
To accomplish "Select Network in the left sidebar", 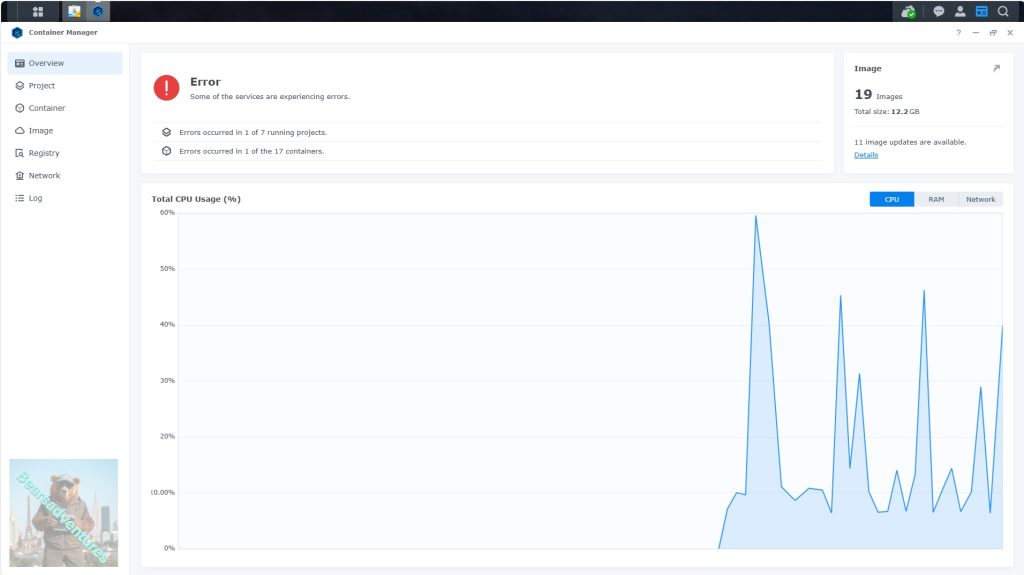I will (44, 176).
